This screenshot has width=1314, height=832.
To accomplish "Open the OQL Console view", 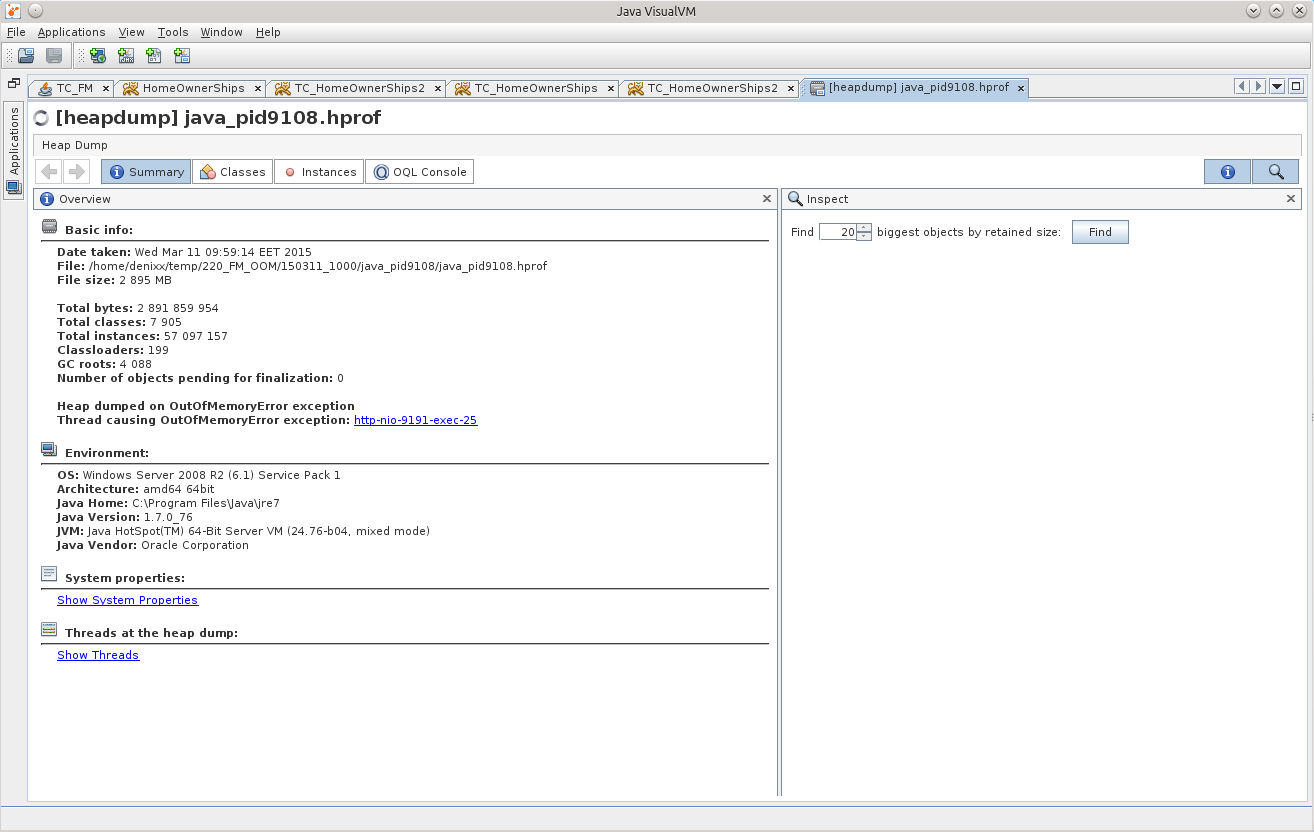I will (419, 172).
